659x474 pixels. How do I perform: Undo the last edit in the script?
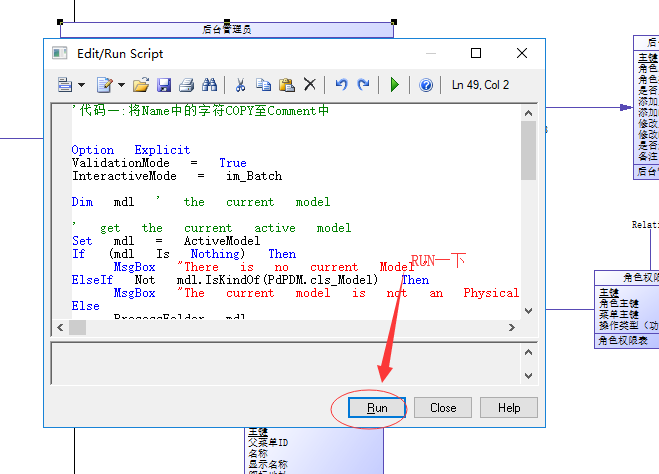click(341, 86)
